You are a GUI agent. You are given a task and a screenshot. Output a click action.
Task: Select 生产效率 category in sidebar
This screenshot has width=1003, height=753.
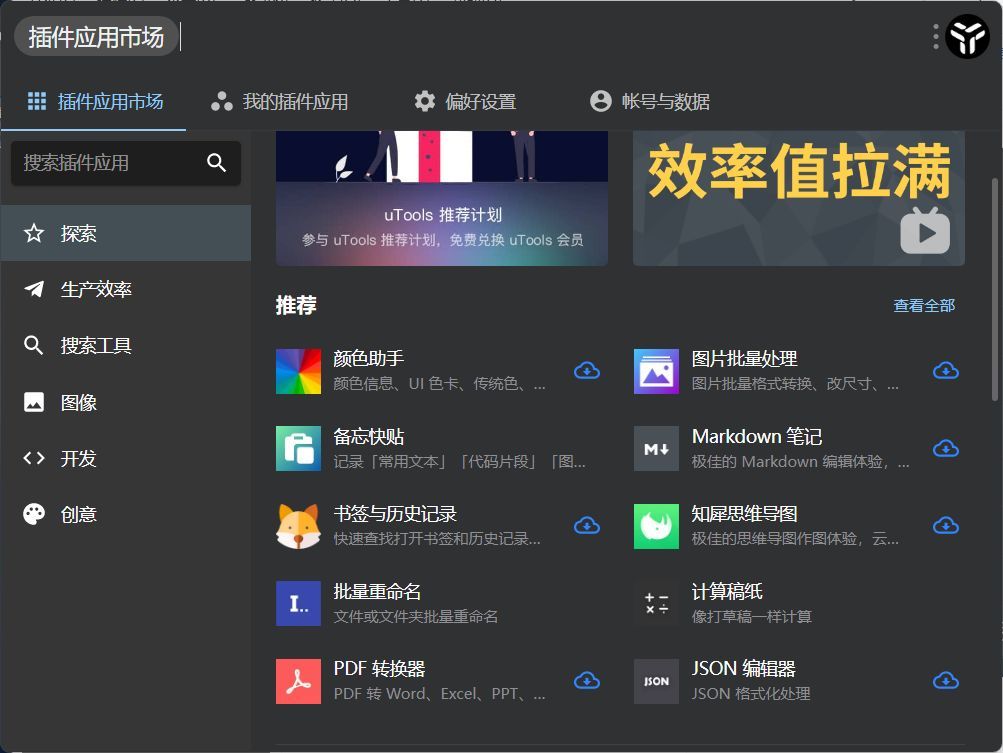coord(126,289)
